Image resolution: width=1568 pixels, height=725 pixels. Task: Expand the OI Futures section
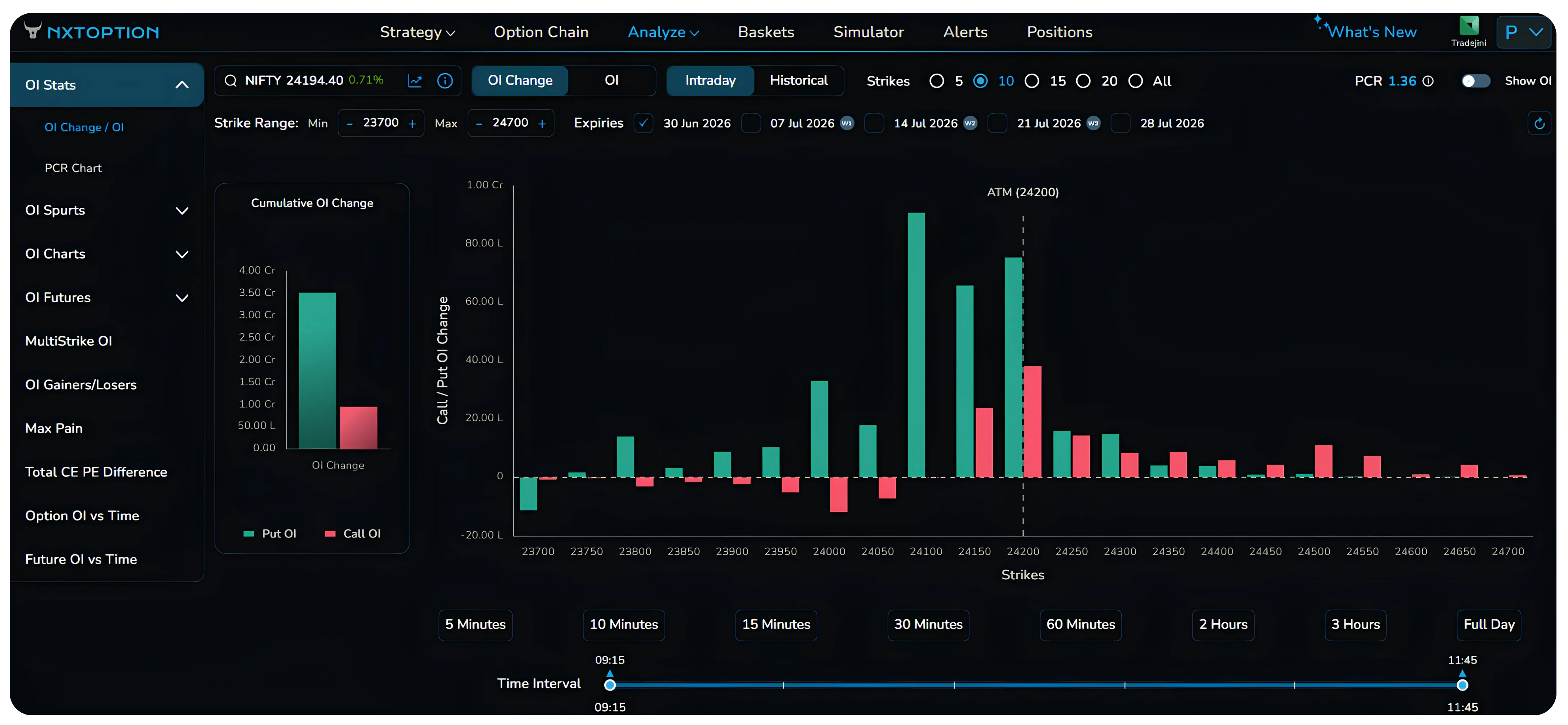coord(182,298)
